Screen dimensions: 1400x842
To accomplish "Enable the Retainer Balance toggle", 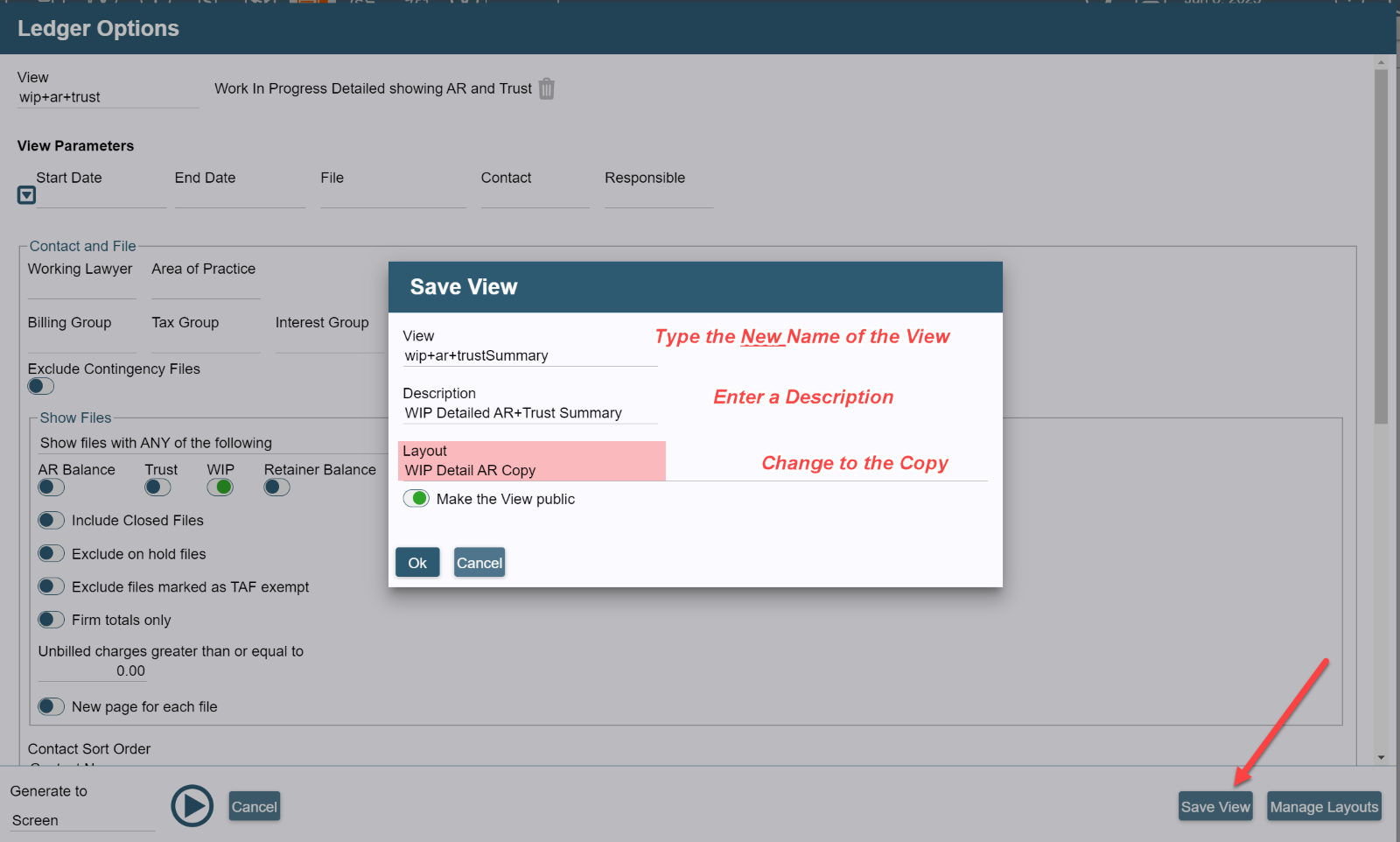I will pyautogui.click(x=276, y=487).
